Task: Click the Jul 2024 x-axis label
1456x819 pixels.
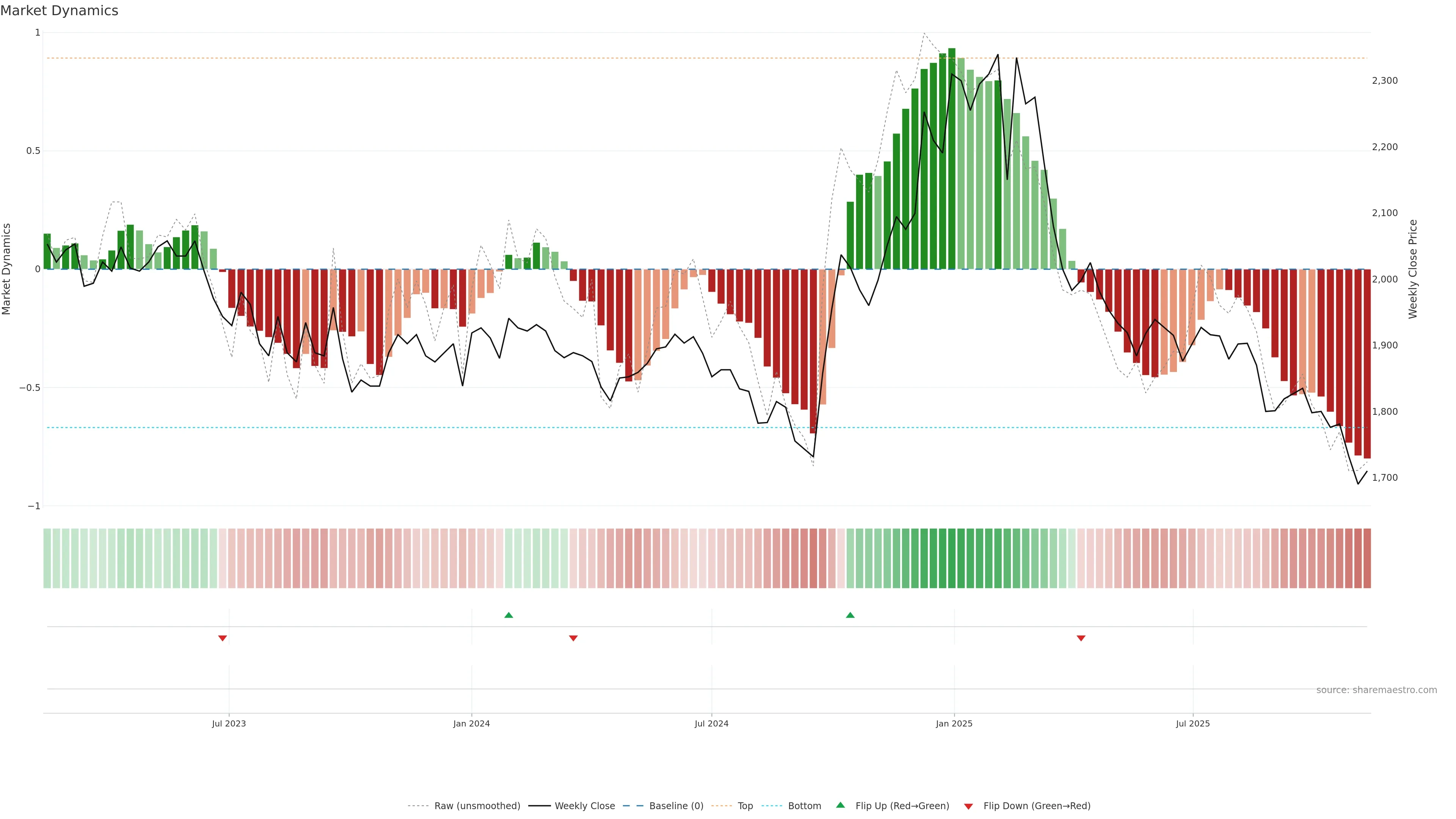Action: coord(711,723)
